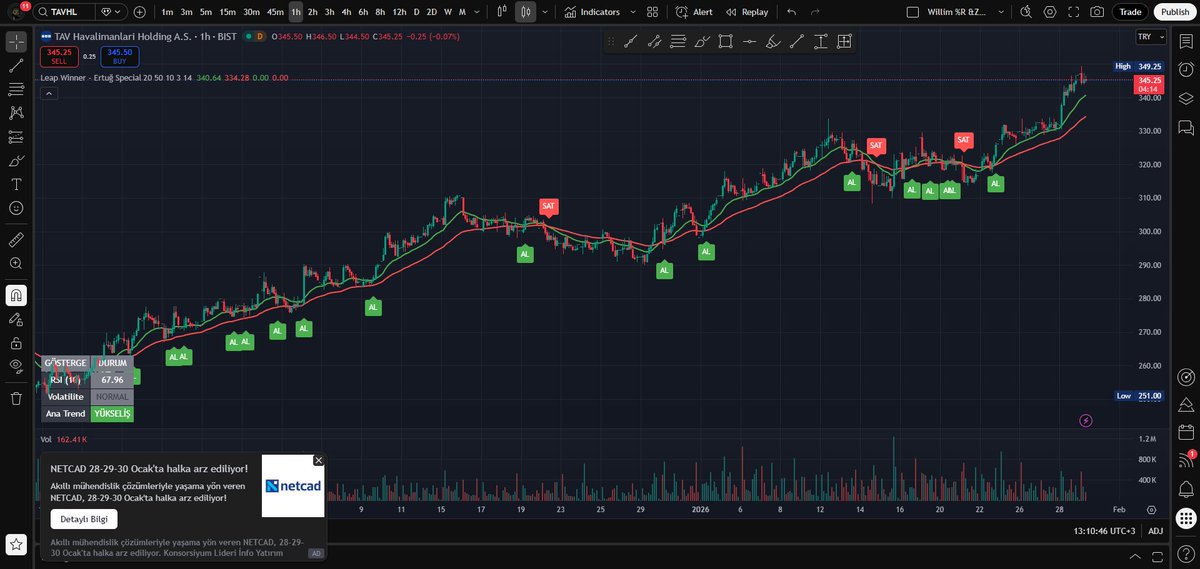Close the NETCAD ad popup

tap(319, 460)
